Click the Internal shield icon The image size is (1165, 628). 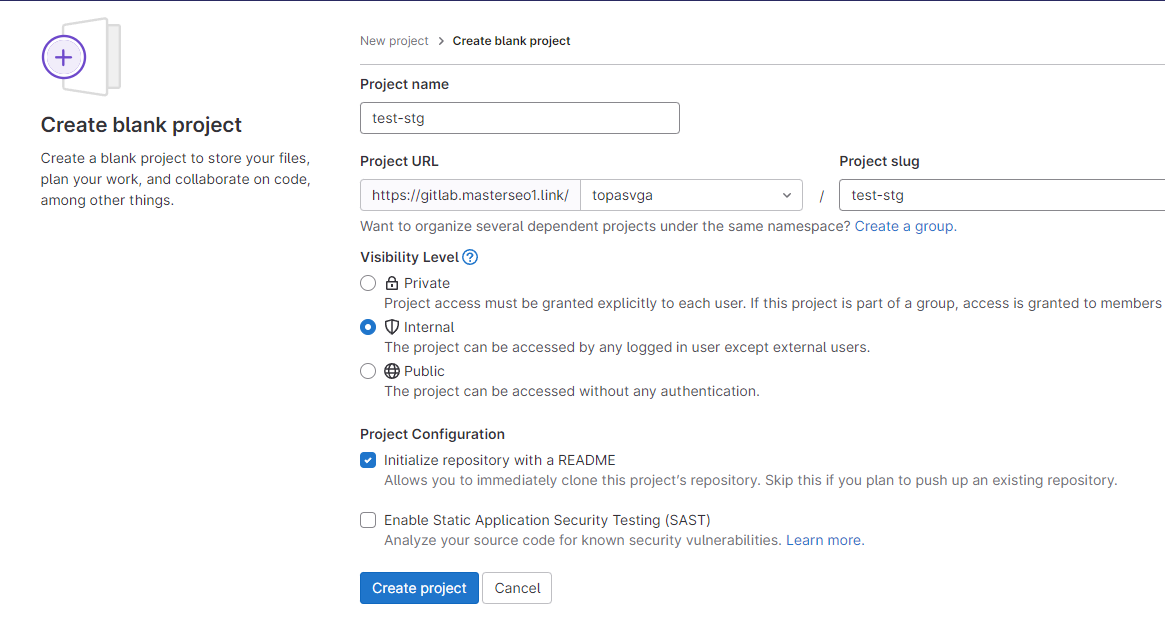point(392,327)
